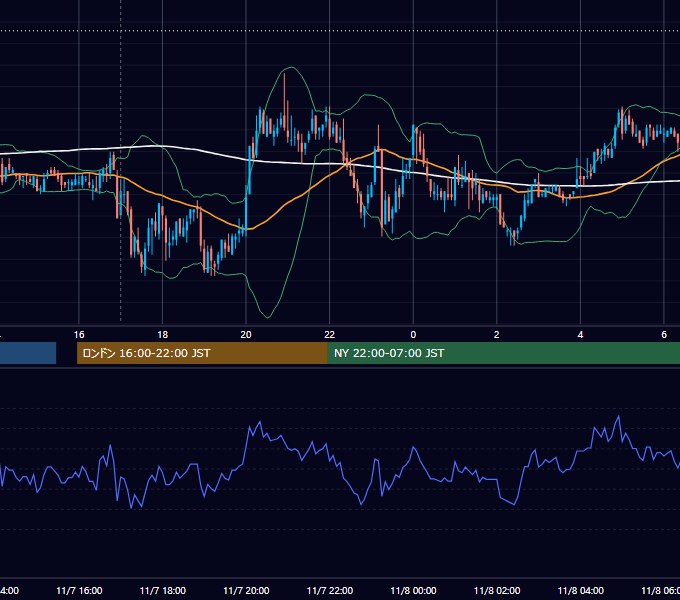Click the ロンドン 16:00-22:00 JST session bar
Image resolution: width=680 pixels, height=600 pixels.
(x=202, y=353)
